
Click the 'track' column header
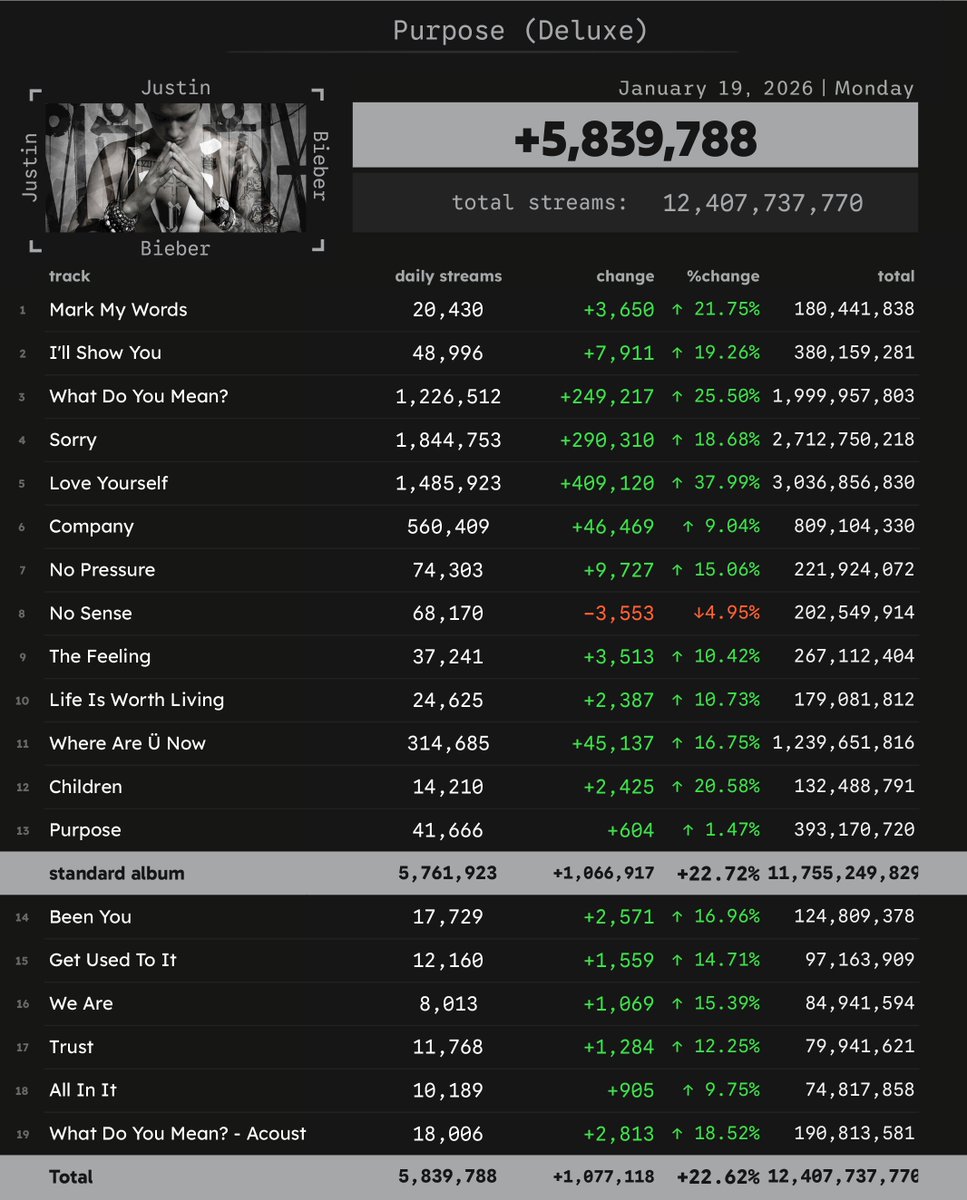[x=70, y=276]
